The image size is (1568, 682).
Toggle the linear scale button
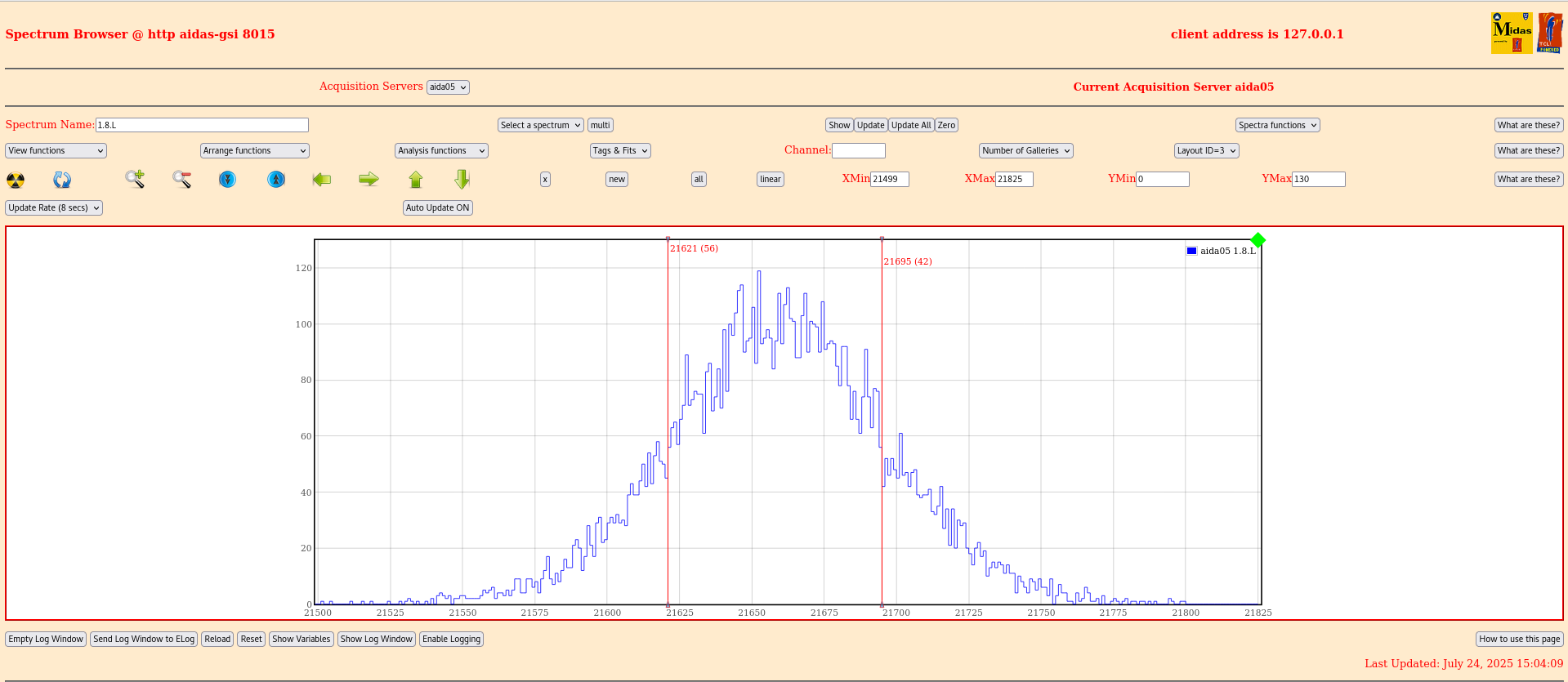770,179
